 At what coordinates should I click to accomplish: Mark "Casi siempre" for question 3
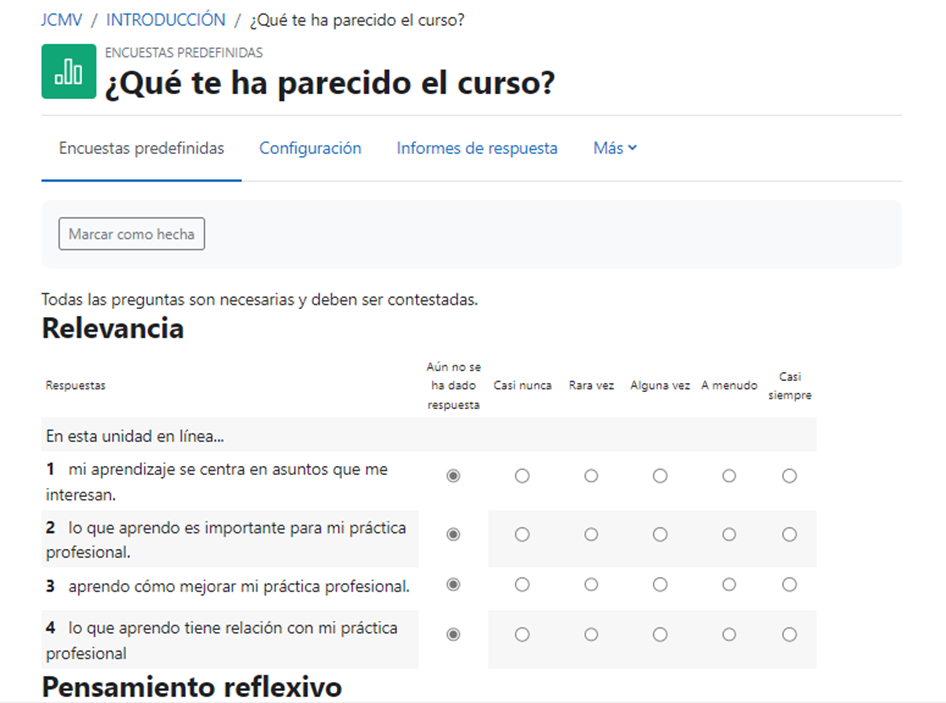(790, 585)
